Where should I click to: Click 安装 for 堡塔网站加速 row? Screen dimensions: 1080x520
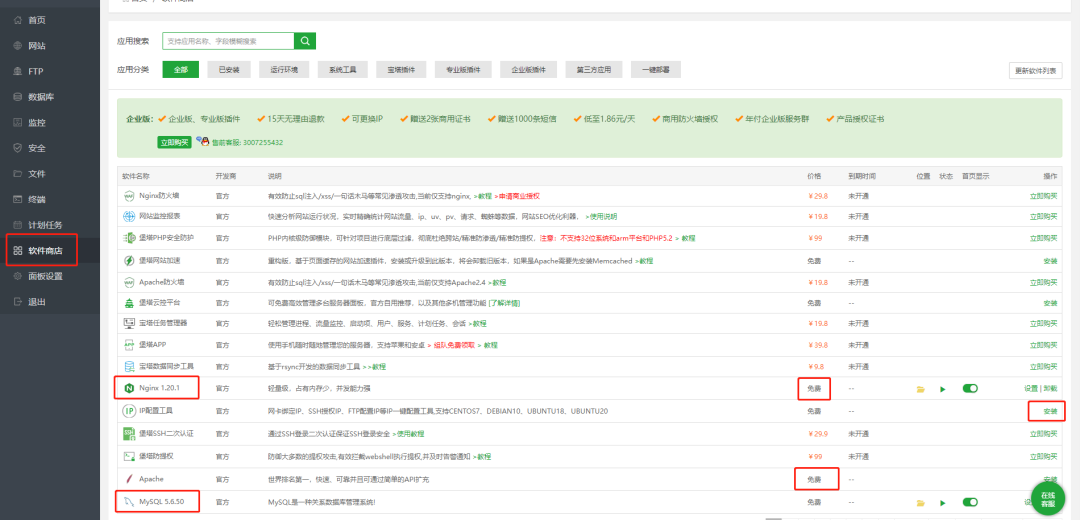pos(1050,261)
